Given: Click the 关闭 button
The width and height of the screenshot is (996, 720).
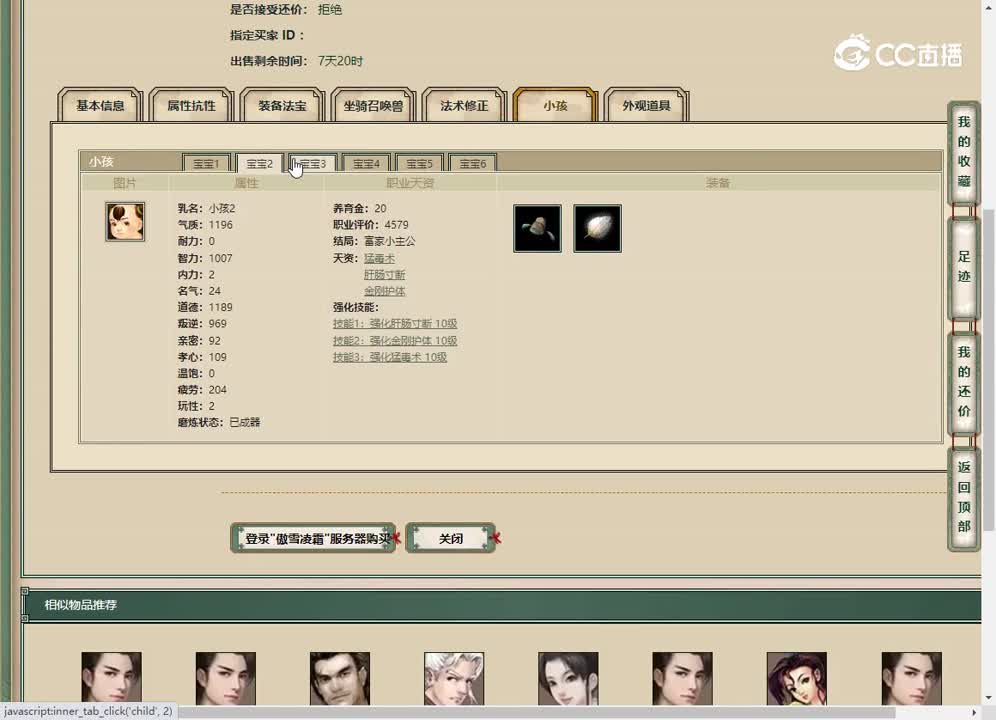Looking at the screenshot, I should pyautogui.click(x=451, y=538).
